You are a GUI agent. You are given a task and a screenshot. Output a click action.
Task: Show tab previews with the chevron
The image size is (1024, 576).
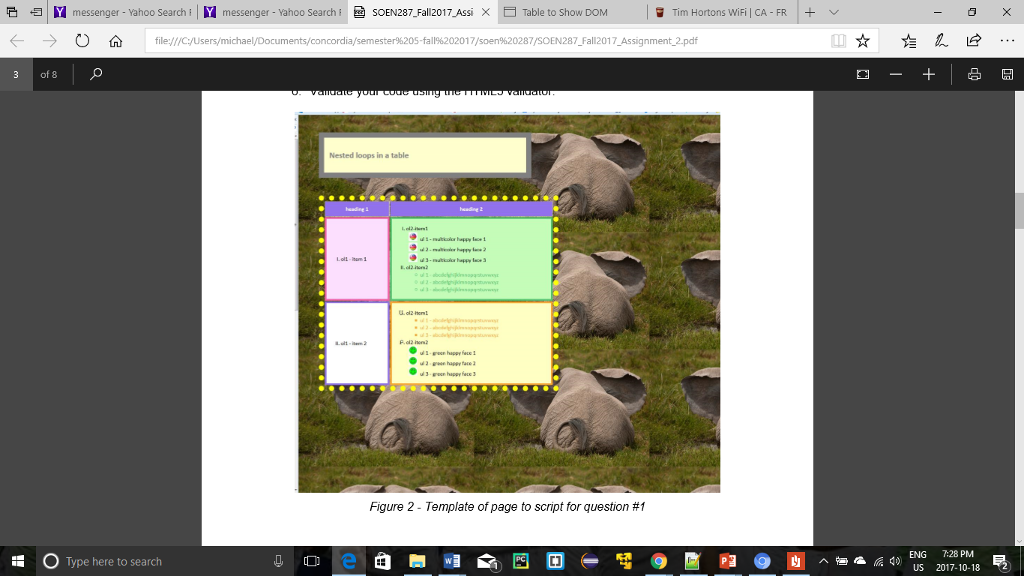[834, 12]
